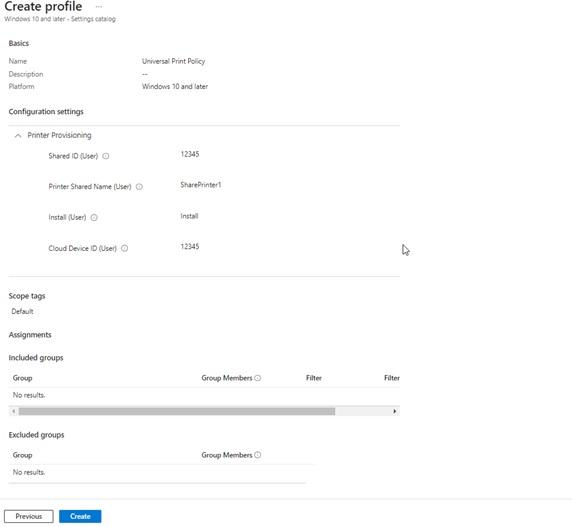Click info icon next to Install (User)
The height and width of the screenshot is (527, 572).
coord(94,218)
